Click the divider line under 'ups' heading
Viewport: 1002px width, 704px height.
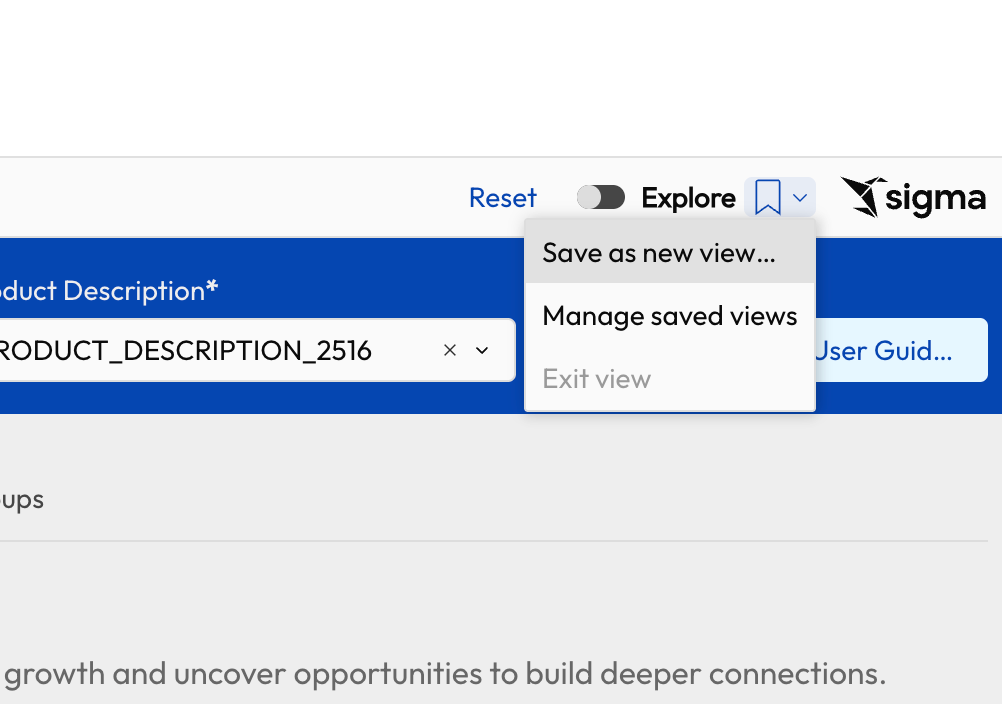coord(494,541)
